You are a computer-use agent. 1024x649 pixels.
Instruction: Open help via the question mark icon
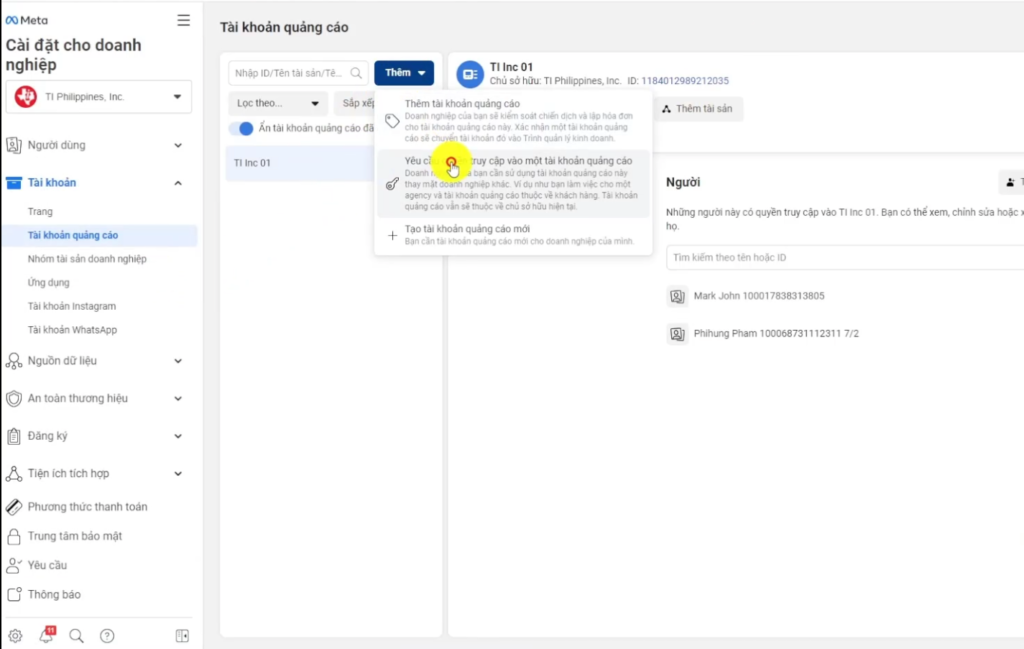pyautogui.click(x=107, y=636)
